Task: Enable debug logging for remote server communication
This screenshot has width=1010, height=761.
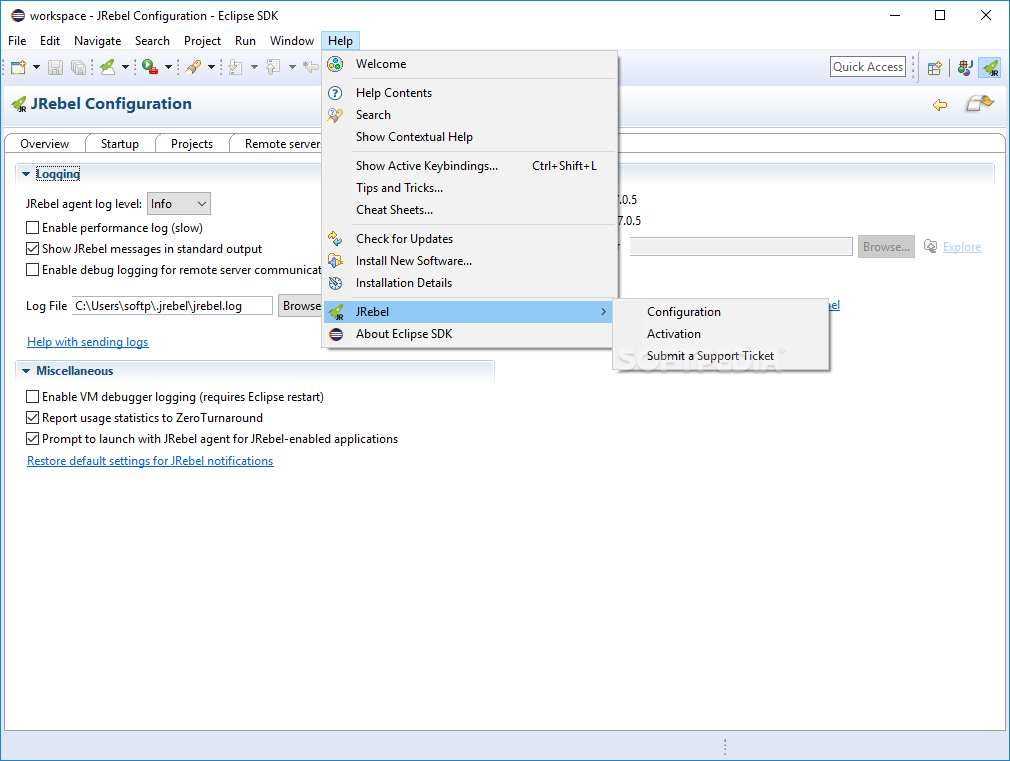Action: [32, 269]
